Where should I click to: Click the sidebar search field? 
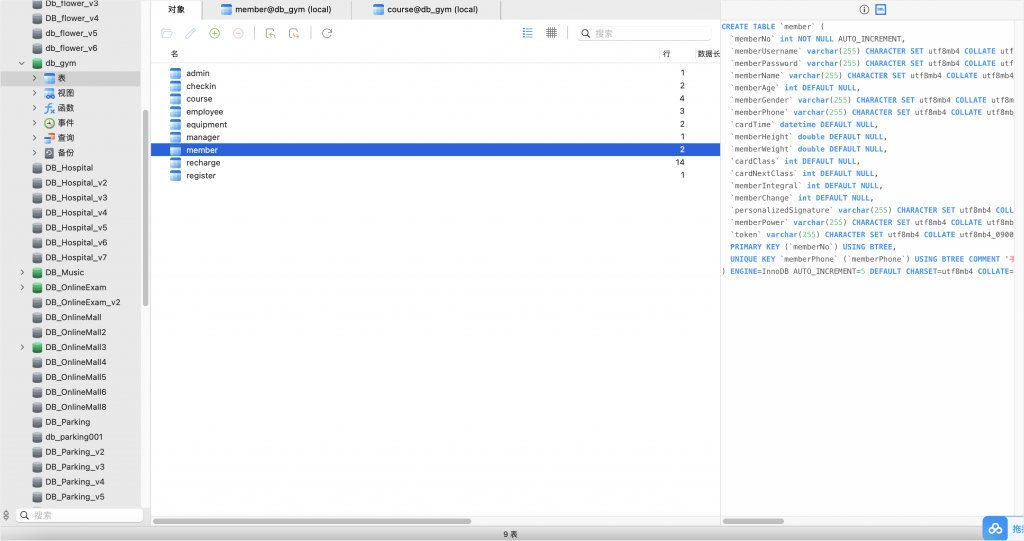point(80,515)
